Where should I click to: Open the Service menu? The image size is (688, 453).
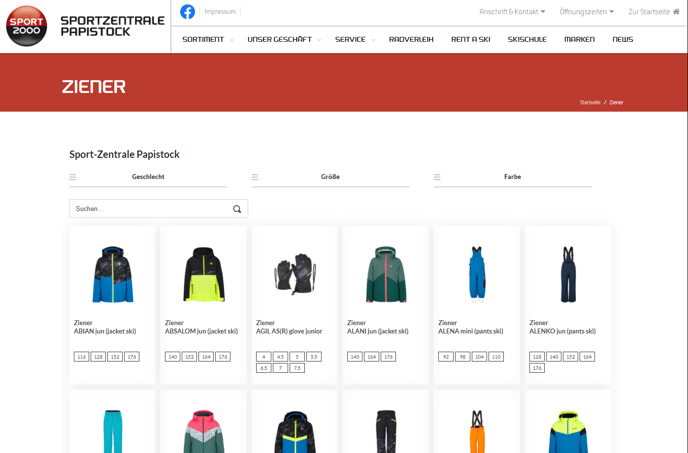350,40
